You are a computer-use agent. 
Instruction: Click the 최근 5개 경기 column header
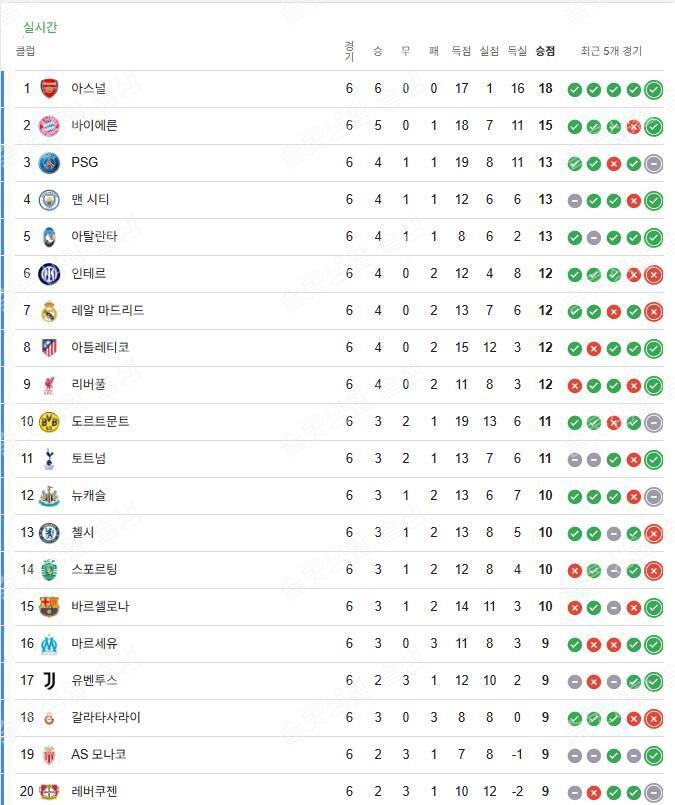coord(611,51)
